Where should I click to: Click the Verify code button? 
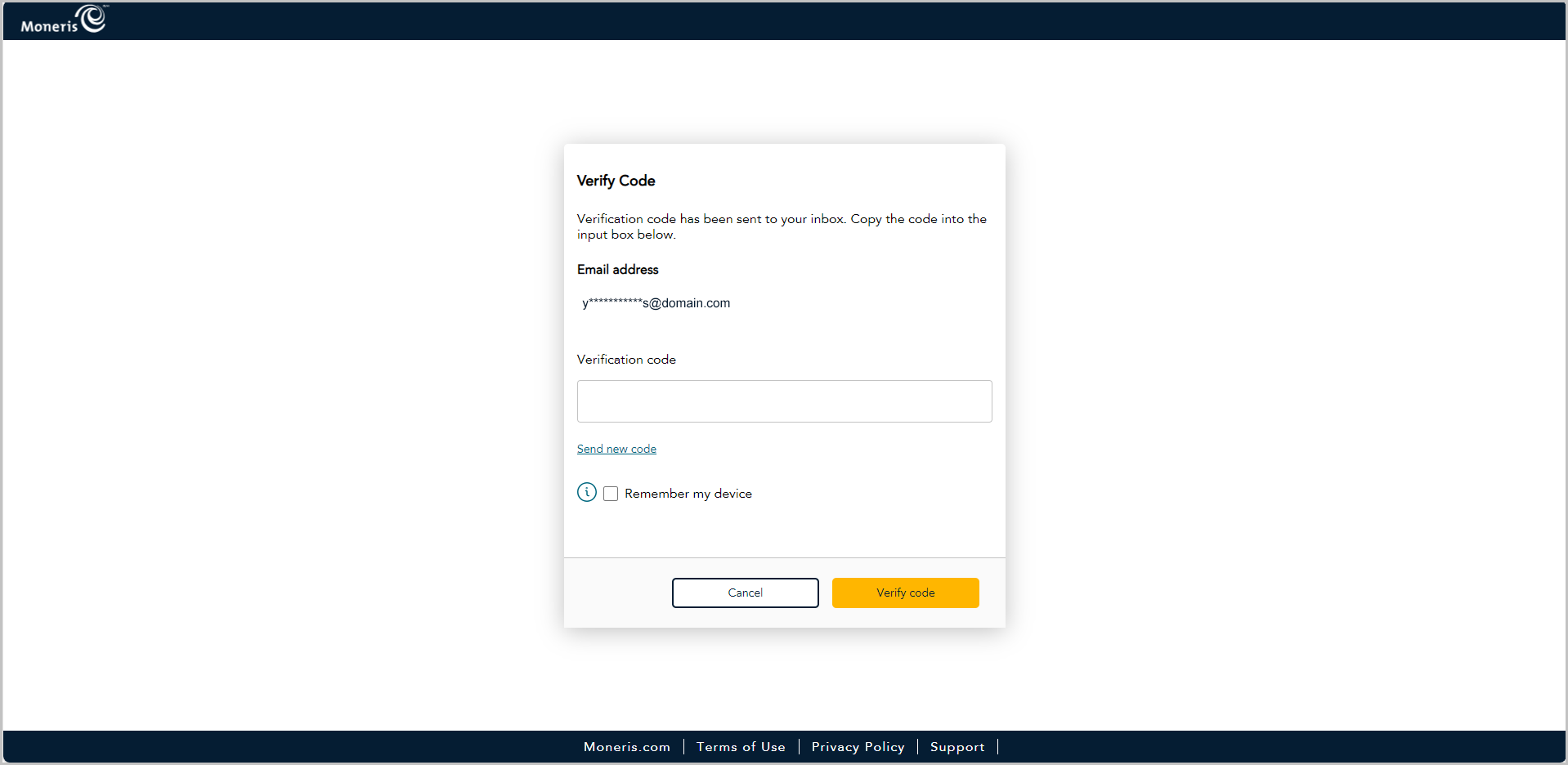pyautogui.click(x=905, y=593)
